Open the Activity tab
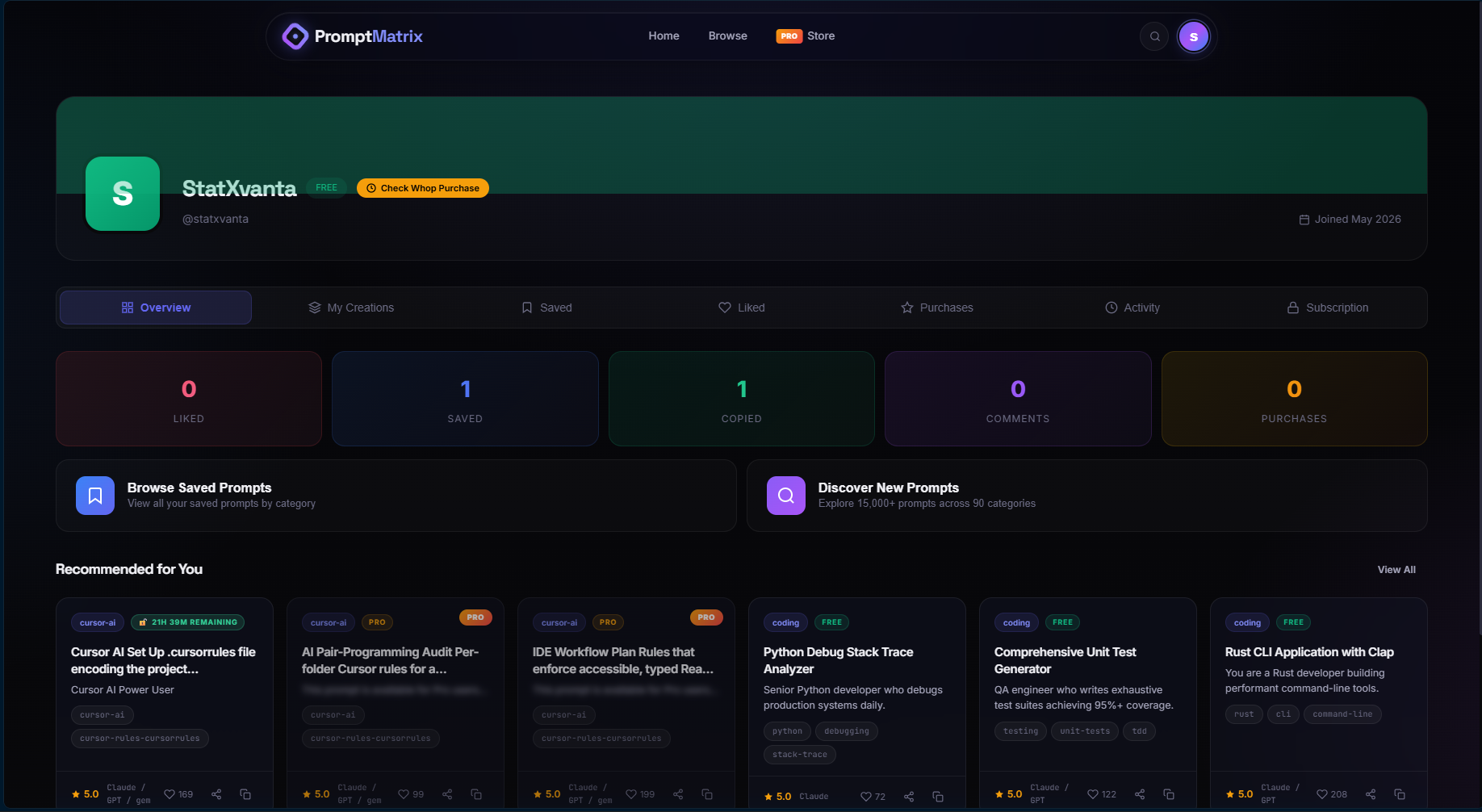1482x812 pixels. 1132,308
